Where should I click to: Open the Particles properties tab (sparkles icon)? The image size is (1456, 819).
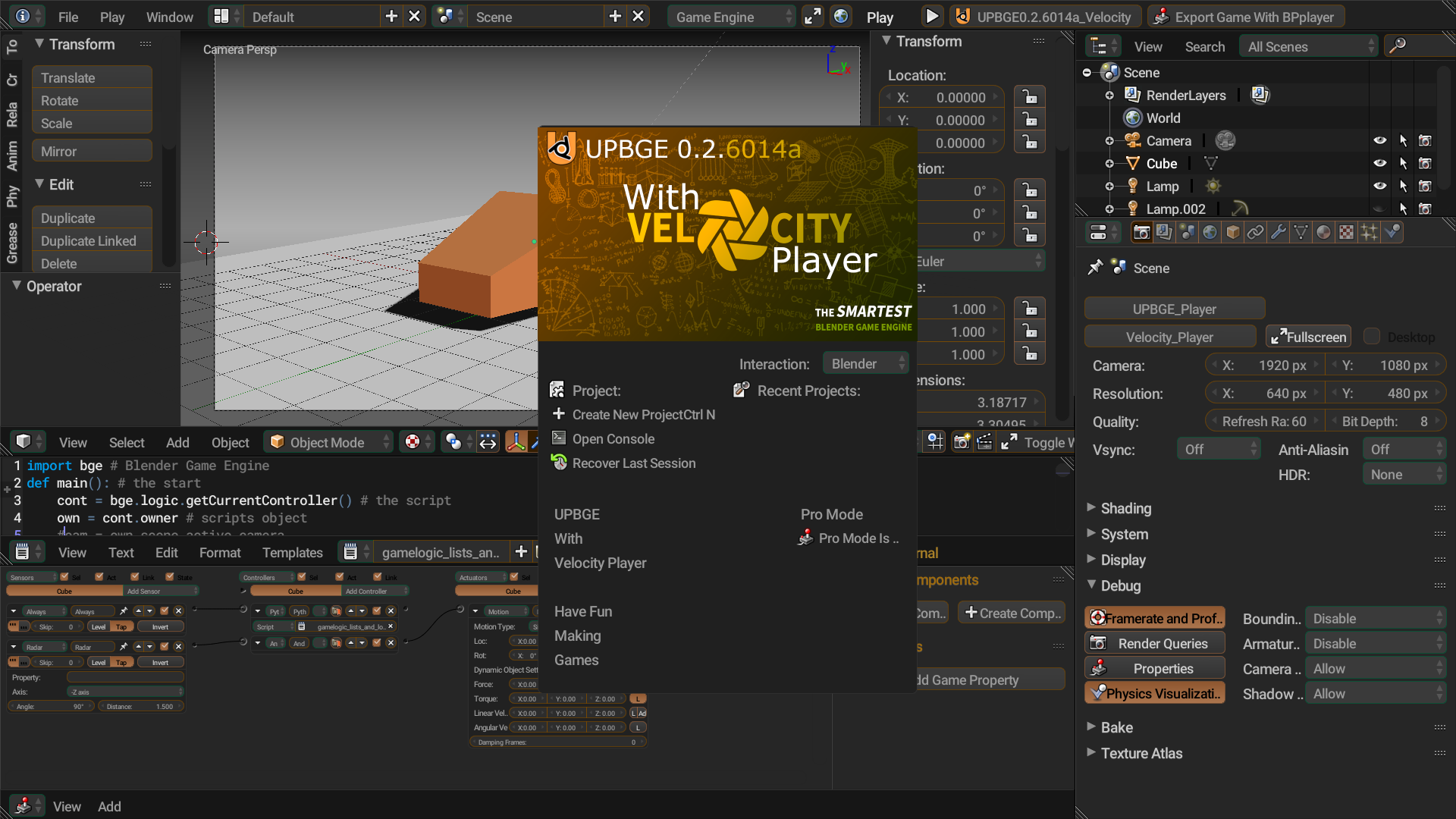tap(1370, 233)
